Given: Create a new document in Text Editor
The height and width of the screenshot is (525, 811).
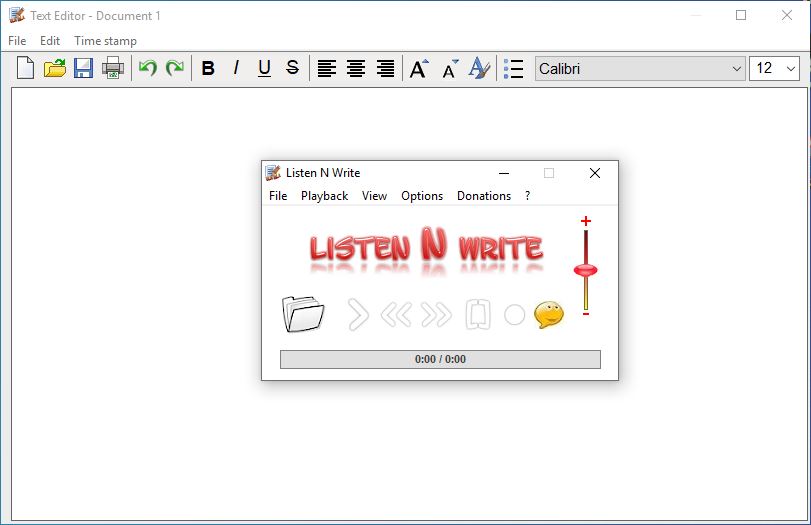Looking at the screenshot, I should (25, 68).
